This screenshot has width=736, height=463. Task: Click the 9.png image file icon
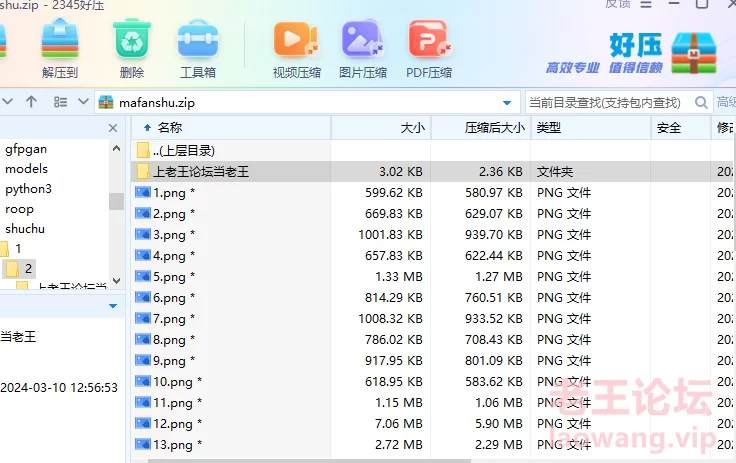click(x=143, y=360)
